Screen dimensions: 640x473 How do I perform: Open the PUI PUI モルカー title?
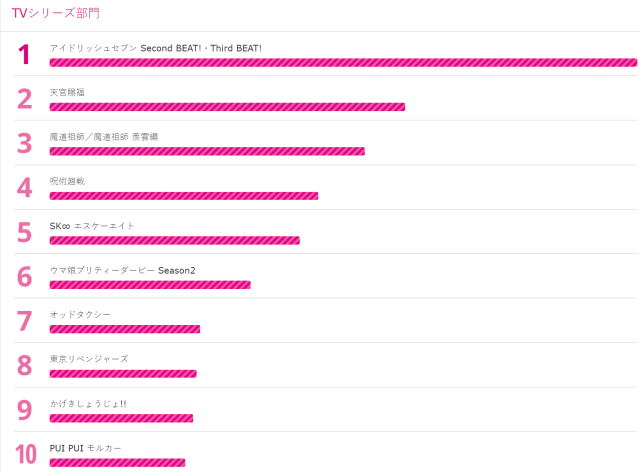click(x=85, y=448)
